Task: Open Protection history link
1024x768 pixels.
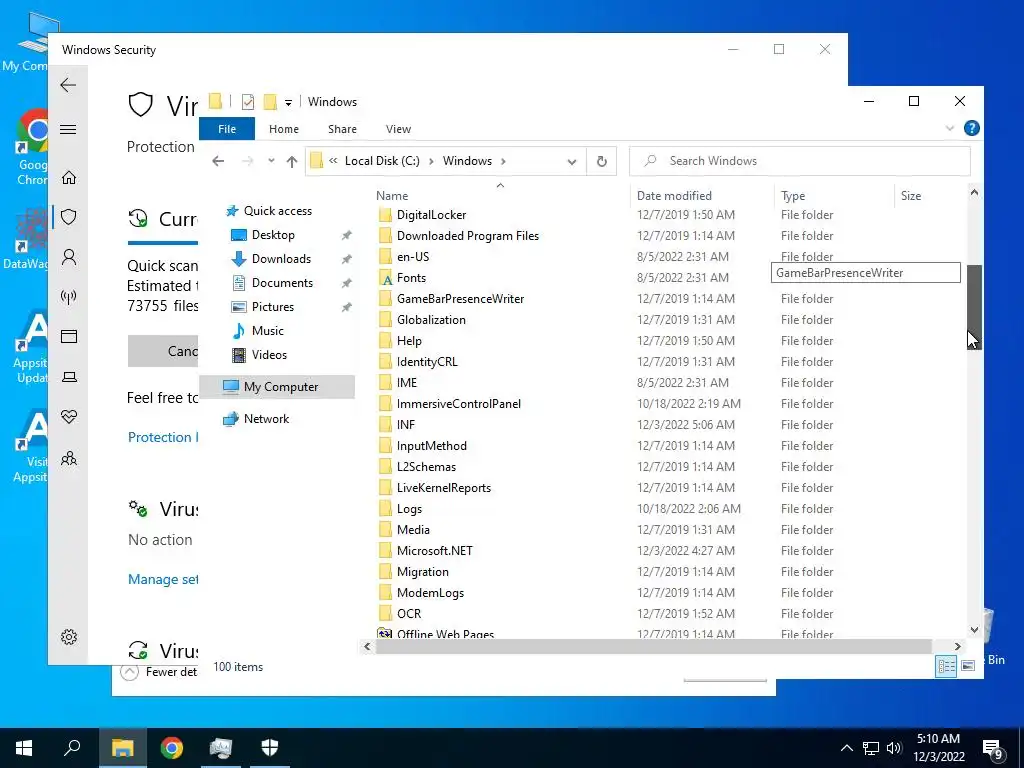Action: pos(163,437)
